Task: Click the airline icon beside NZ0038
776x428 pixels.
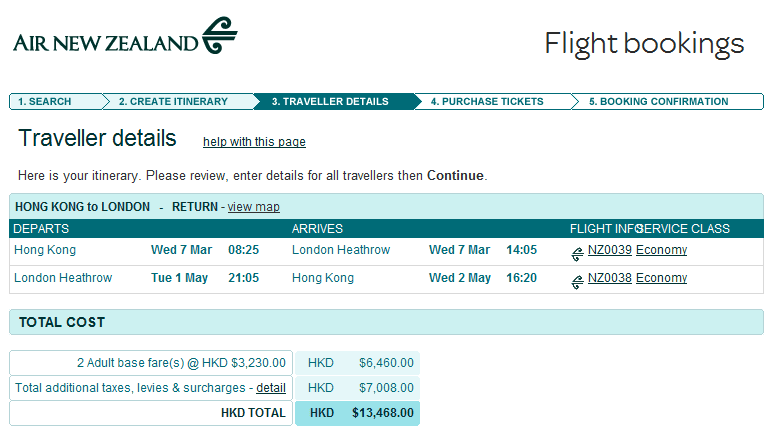Action: click(x=577, y=280)
